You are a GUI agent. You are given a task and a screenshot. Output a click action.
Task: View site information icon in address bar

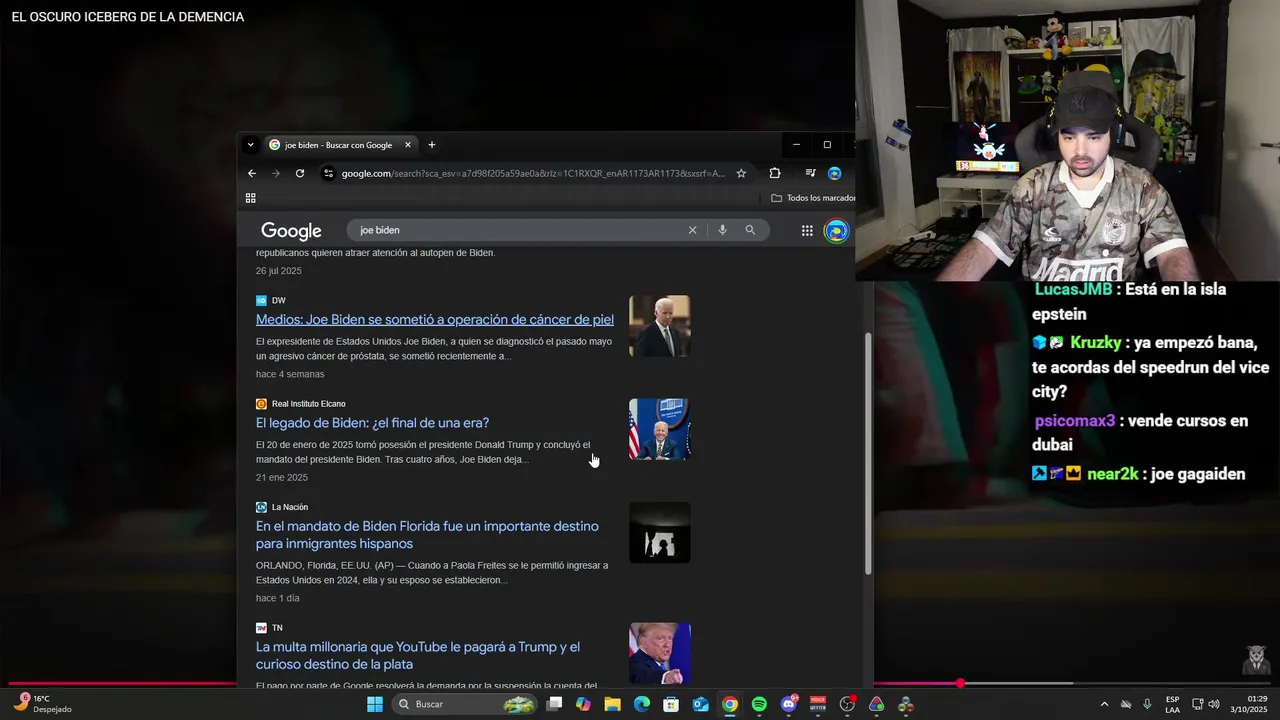click(328, 173)
